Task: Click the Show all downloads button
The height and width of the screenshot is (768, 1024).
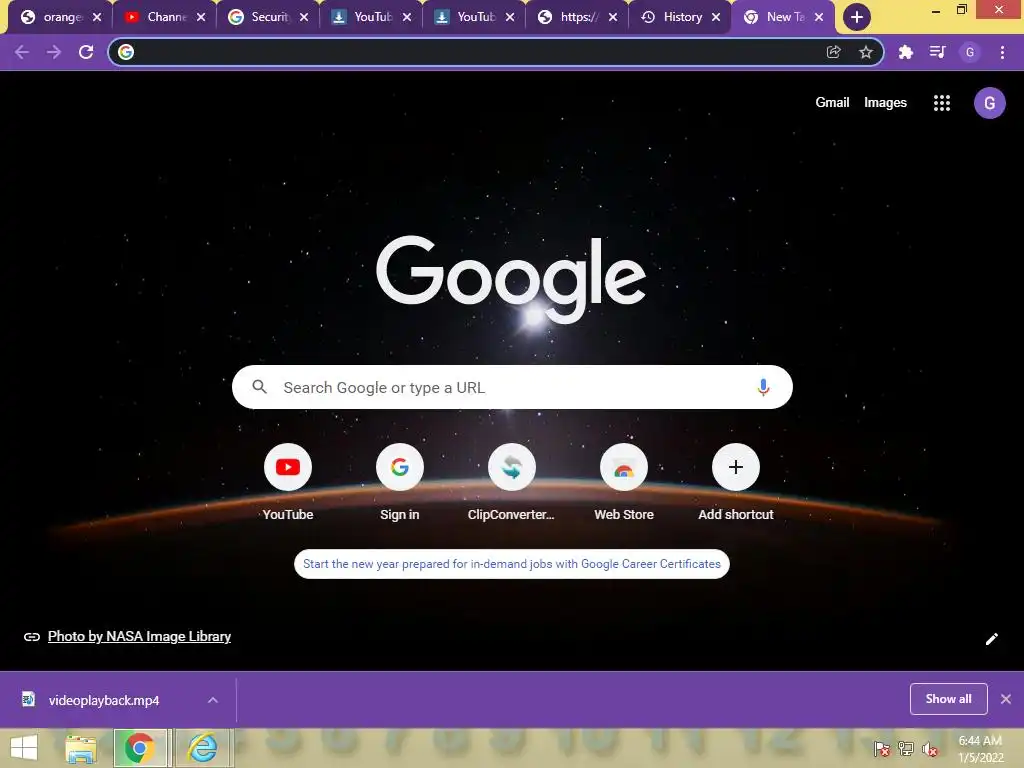Action: pyautogui.click(x=948, y=699)
